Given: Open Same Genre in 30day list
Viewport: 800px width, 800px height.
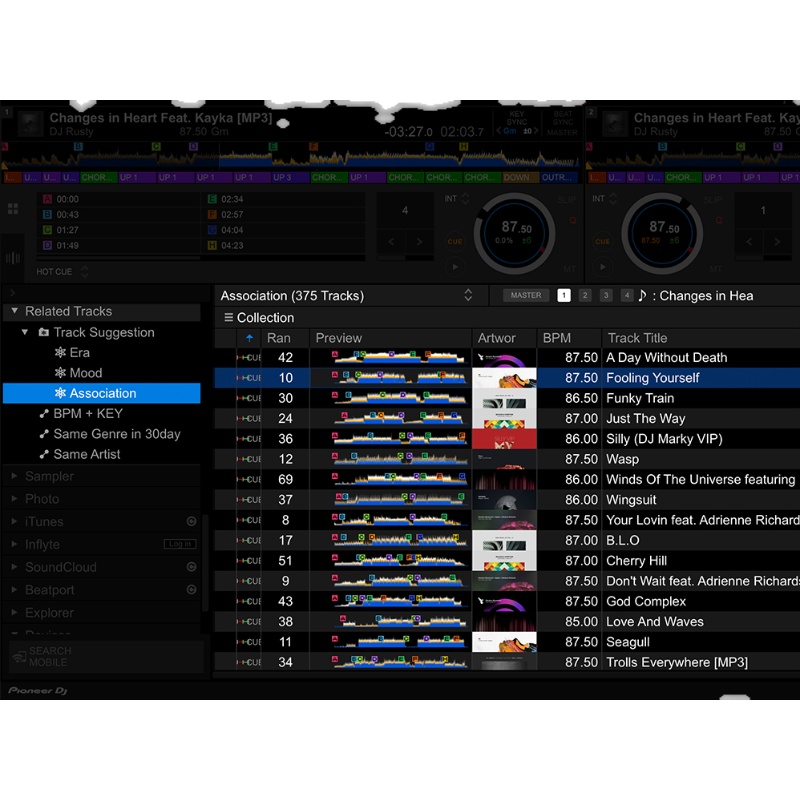Looking at the screenshot, I should [x=110, y=434].
